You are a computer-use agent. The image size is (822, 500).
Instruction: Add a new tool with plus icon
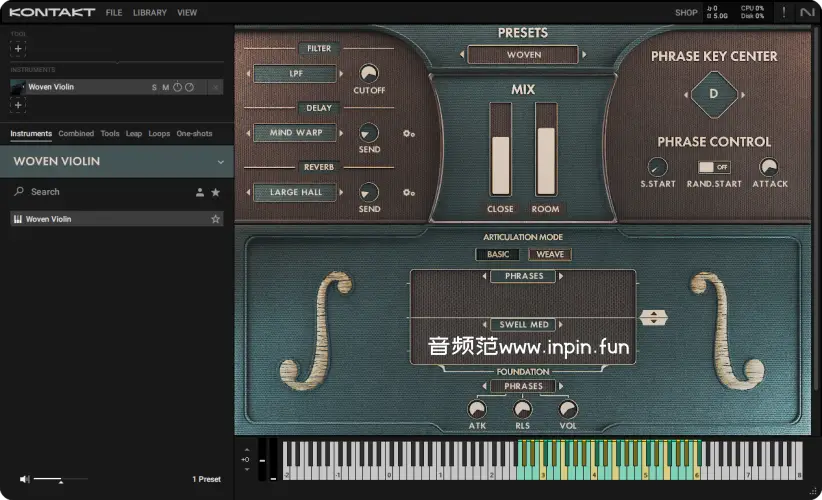18,49
